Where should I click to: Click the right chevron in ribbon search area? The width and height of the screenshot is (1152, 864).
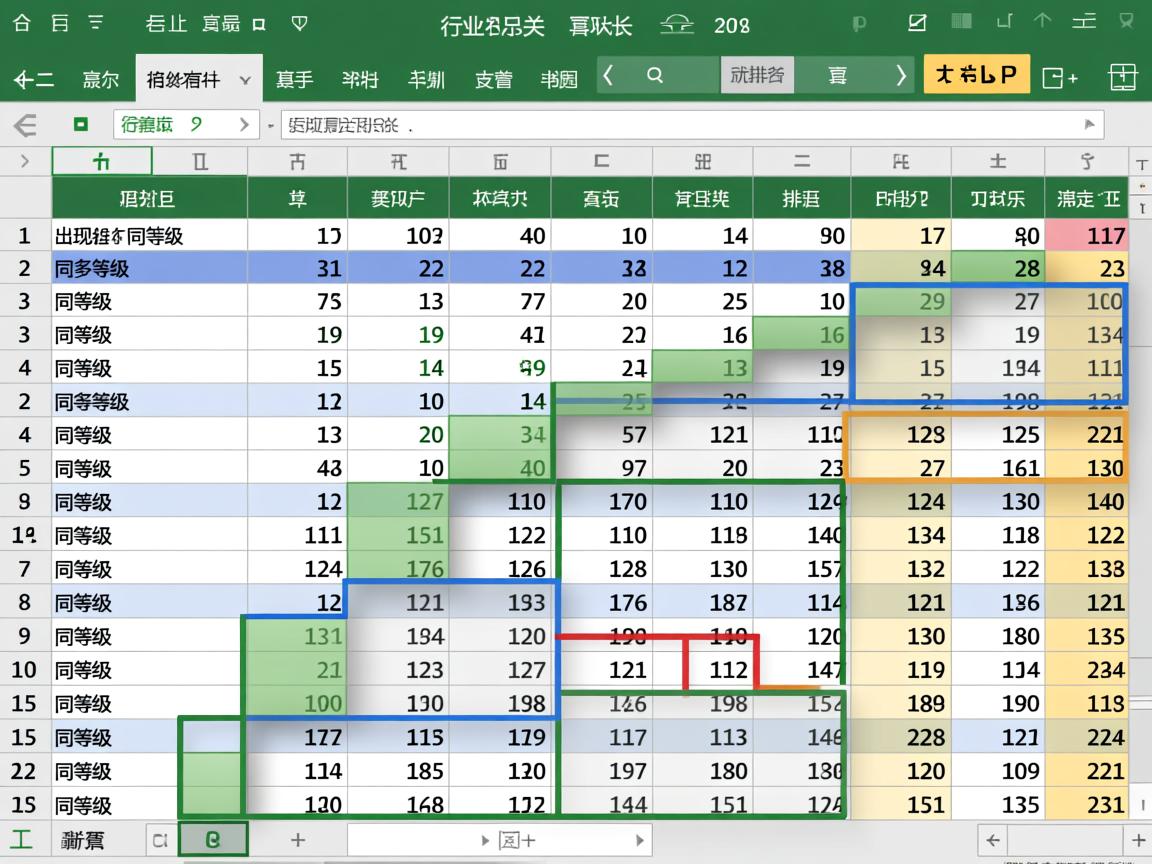[901, 76]
